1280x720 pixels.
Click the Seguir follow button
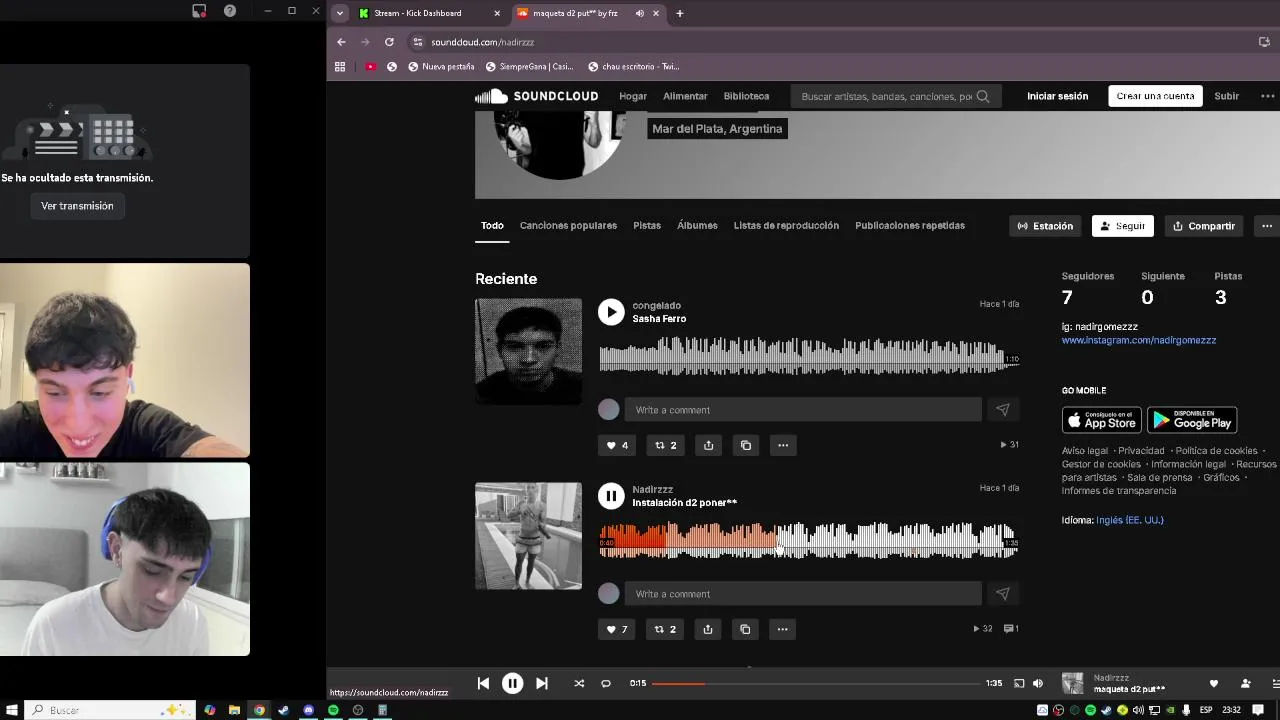pos(1123,226)
